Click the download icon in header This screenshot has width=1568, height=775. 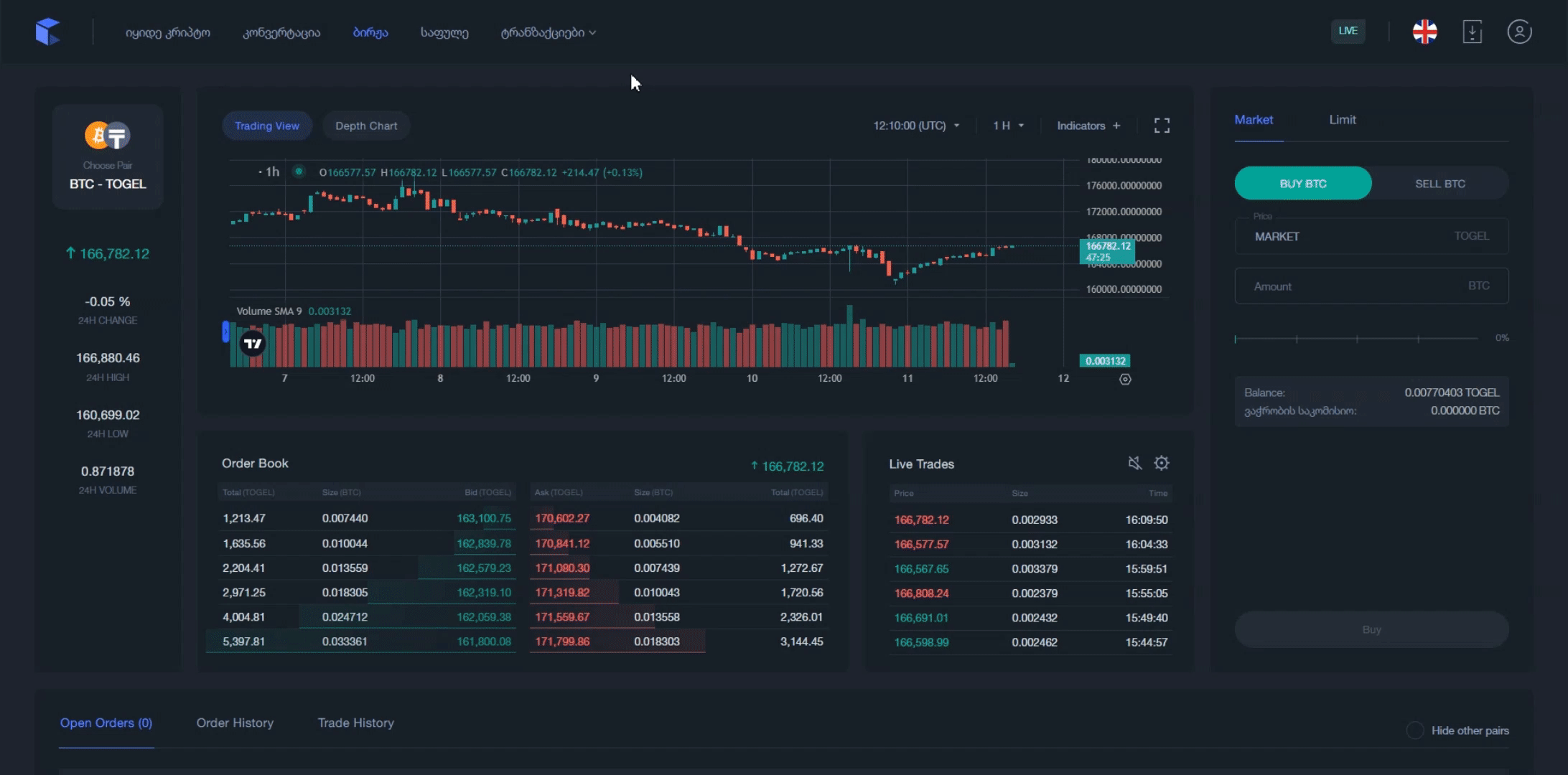pyautogui.click(x=1472, y=32)
